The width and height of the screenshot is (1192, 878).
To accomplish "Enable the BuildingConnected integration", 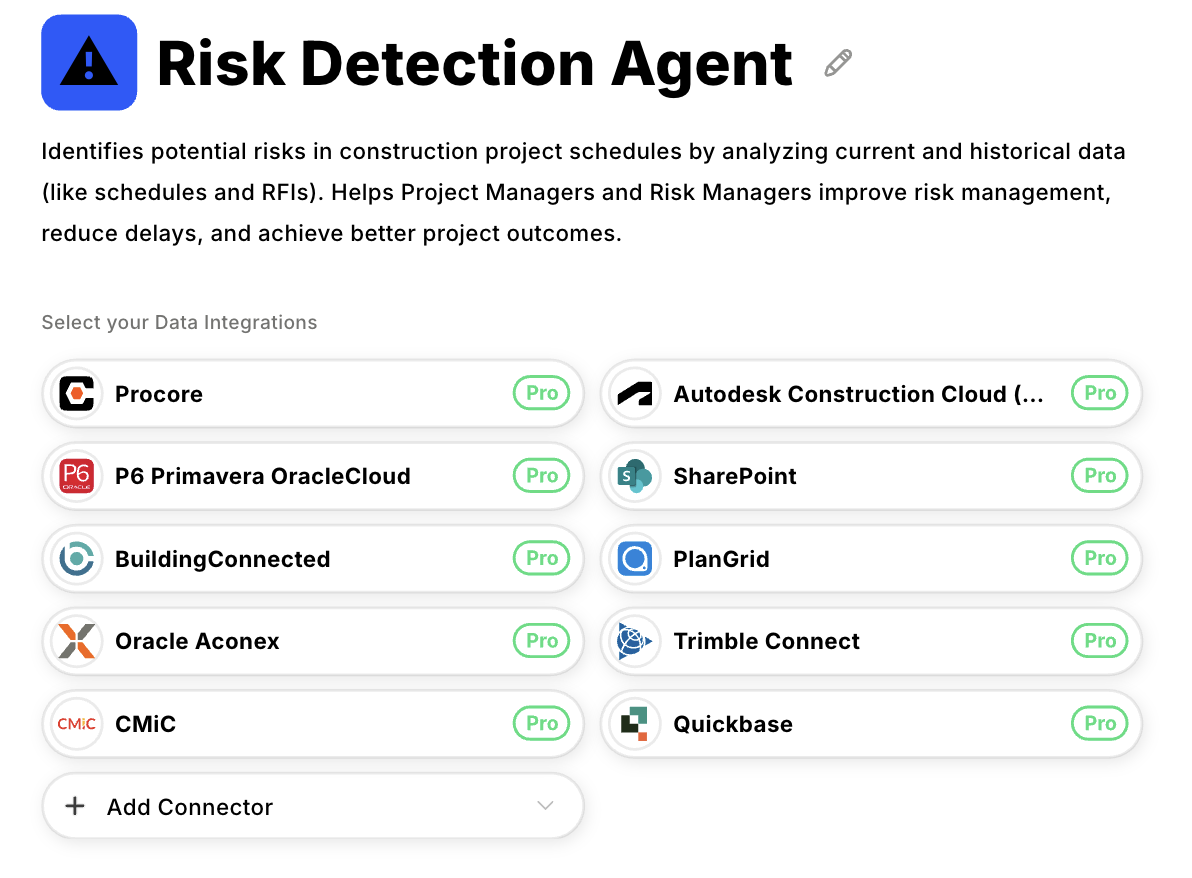I will pos(311,558).
